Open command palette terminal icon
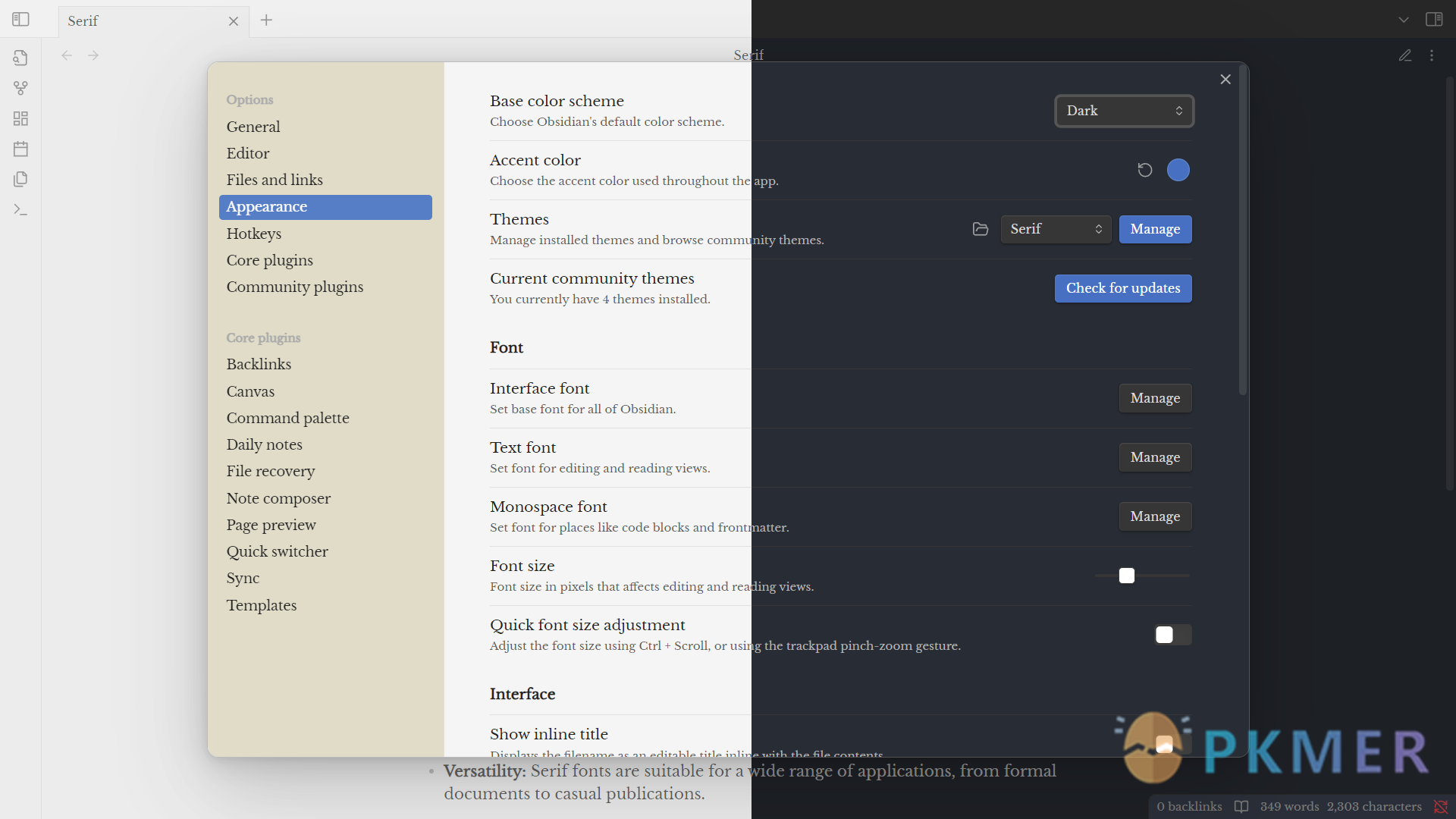 tap(20, 209)
